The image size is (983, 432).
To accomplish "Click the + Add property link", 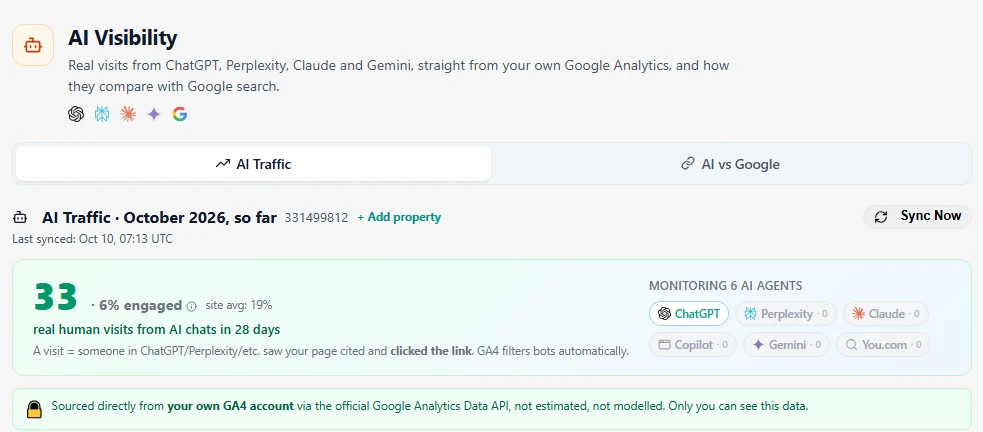I will tap(399, 217).
